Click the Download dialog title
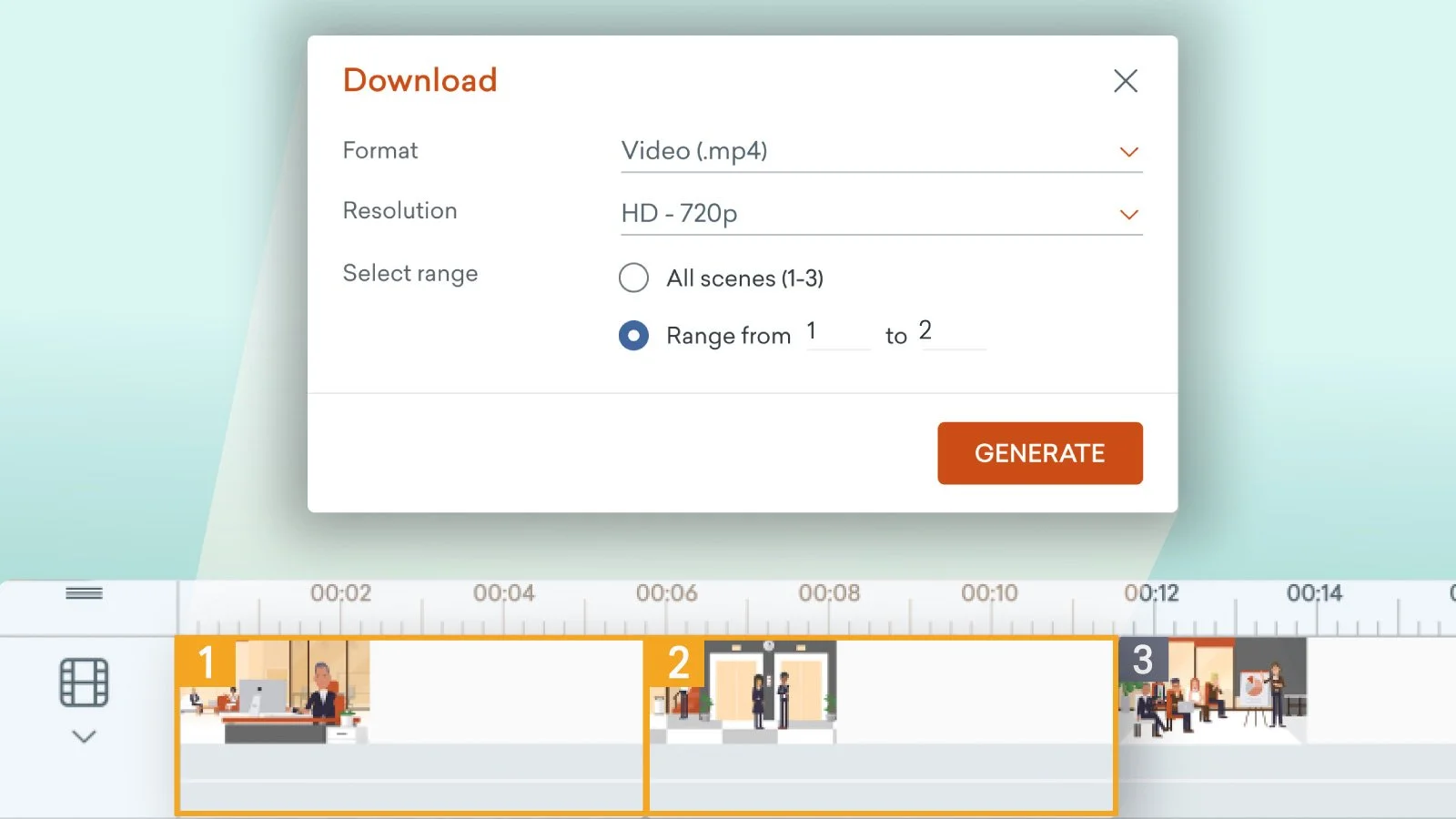 pyautogui.click(x=420, y=81)
